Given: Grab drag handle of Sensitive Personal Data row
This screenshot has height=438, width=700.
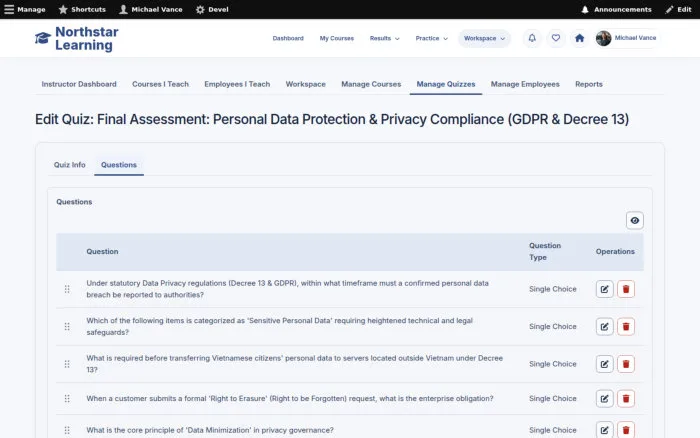Looking at the screenshot, I should [x=67, y=326].
